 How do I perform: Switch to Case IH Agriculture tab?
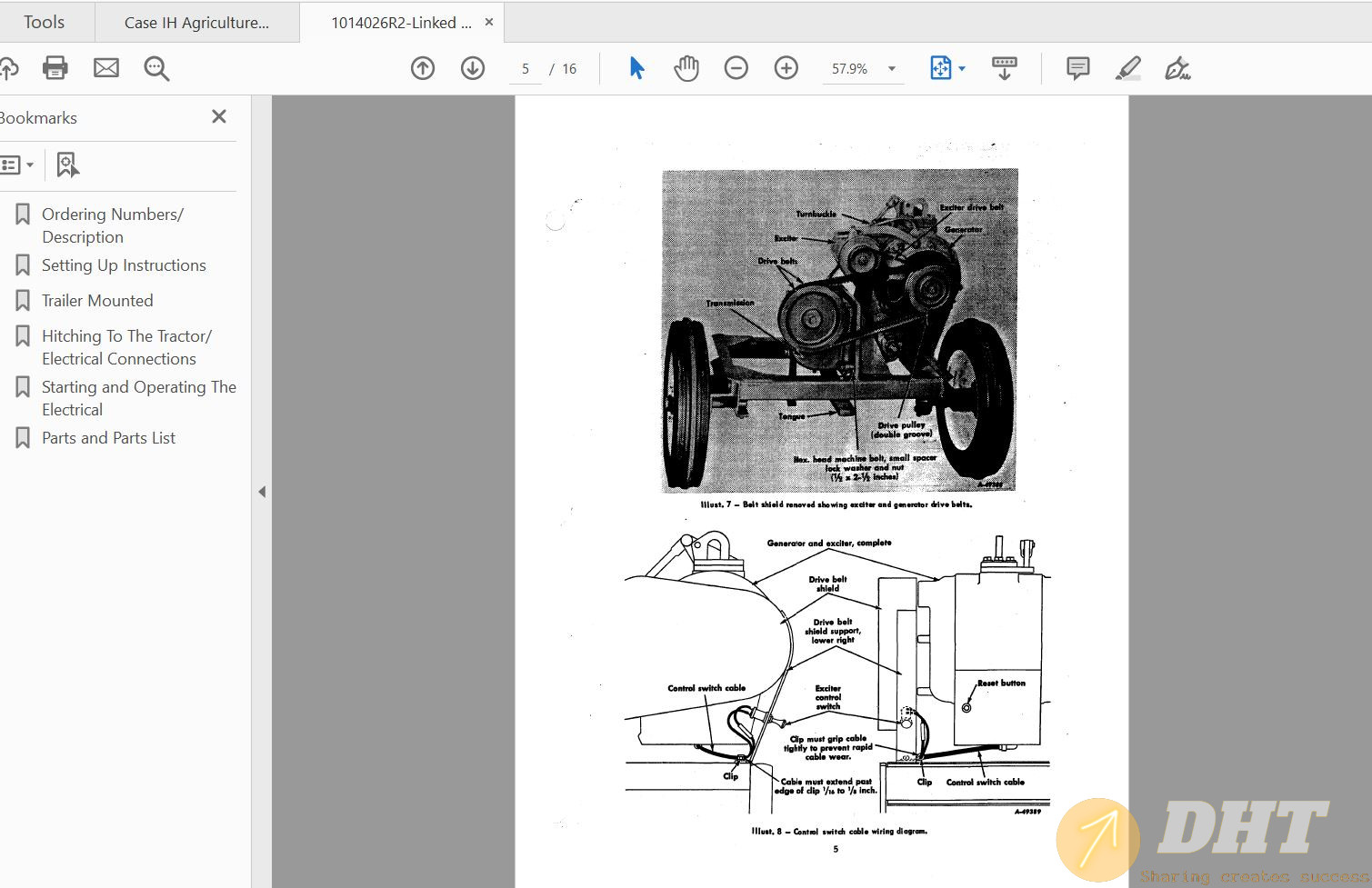(x=196, y=23)
